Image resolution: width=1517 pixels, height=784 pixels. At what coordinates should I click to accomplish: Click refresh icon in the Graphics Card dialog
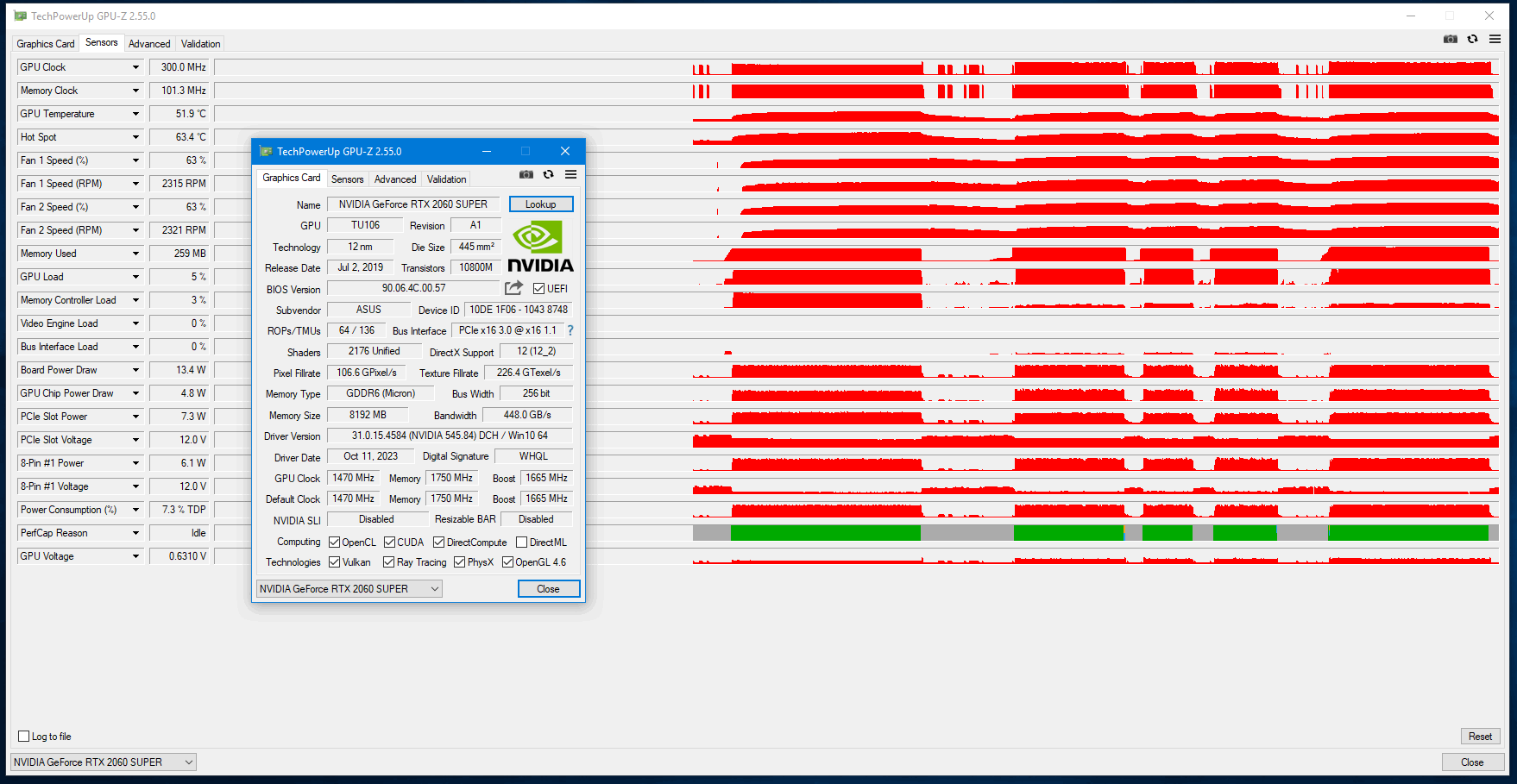click(x=549, y=174)
